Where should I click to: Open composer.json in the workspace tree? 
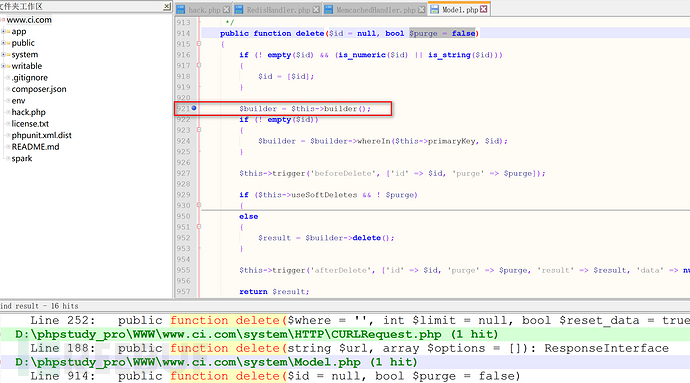(39, 89)
